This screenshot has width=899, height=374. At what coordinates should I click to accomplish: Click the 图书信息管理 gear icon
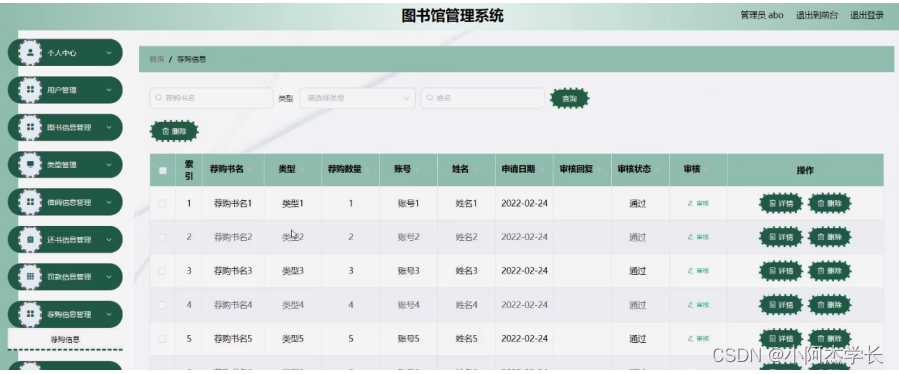pyautogui.click(x=30, y=127)
